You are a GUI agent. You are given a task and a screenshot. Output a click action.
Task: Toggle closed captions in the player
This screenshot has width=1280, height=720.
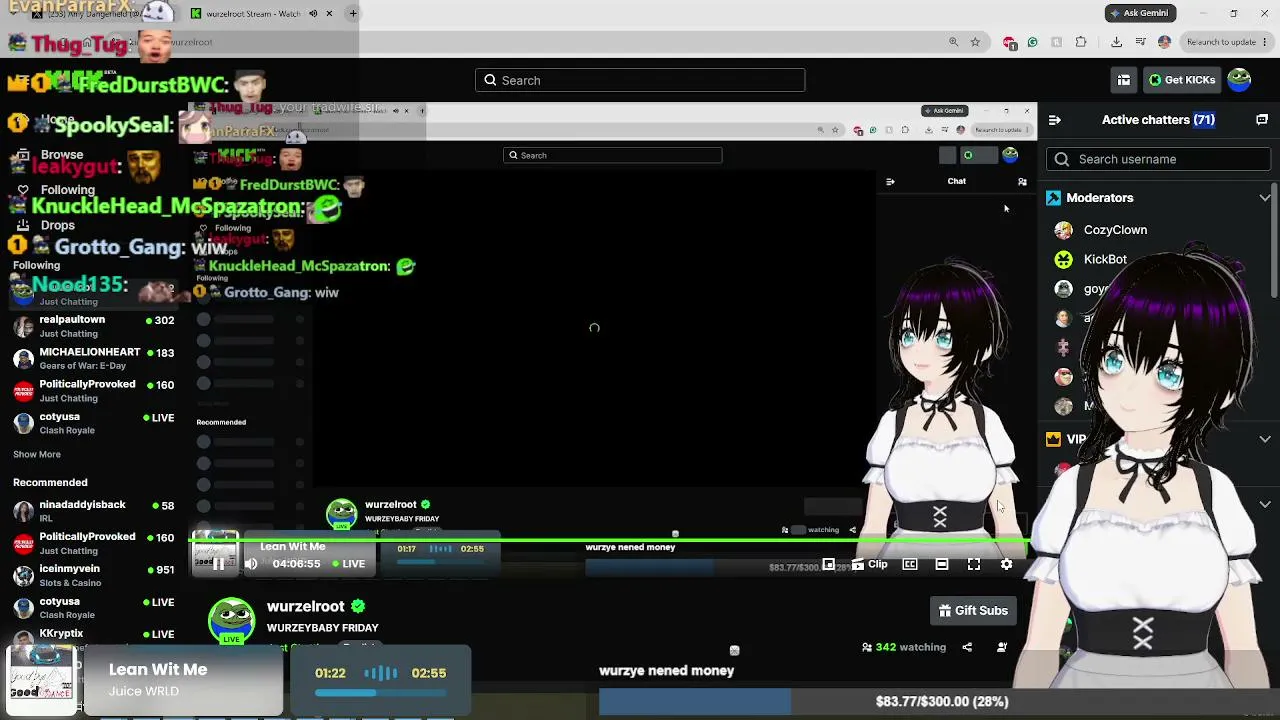(x=910, y=564)
